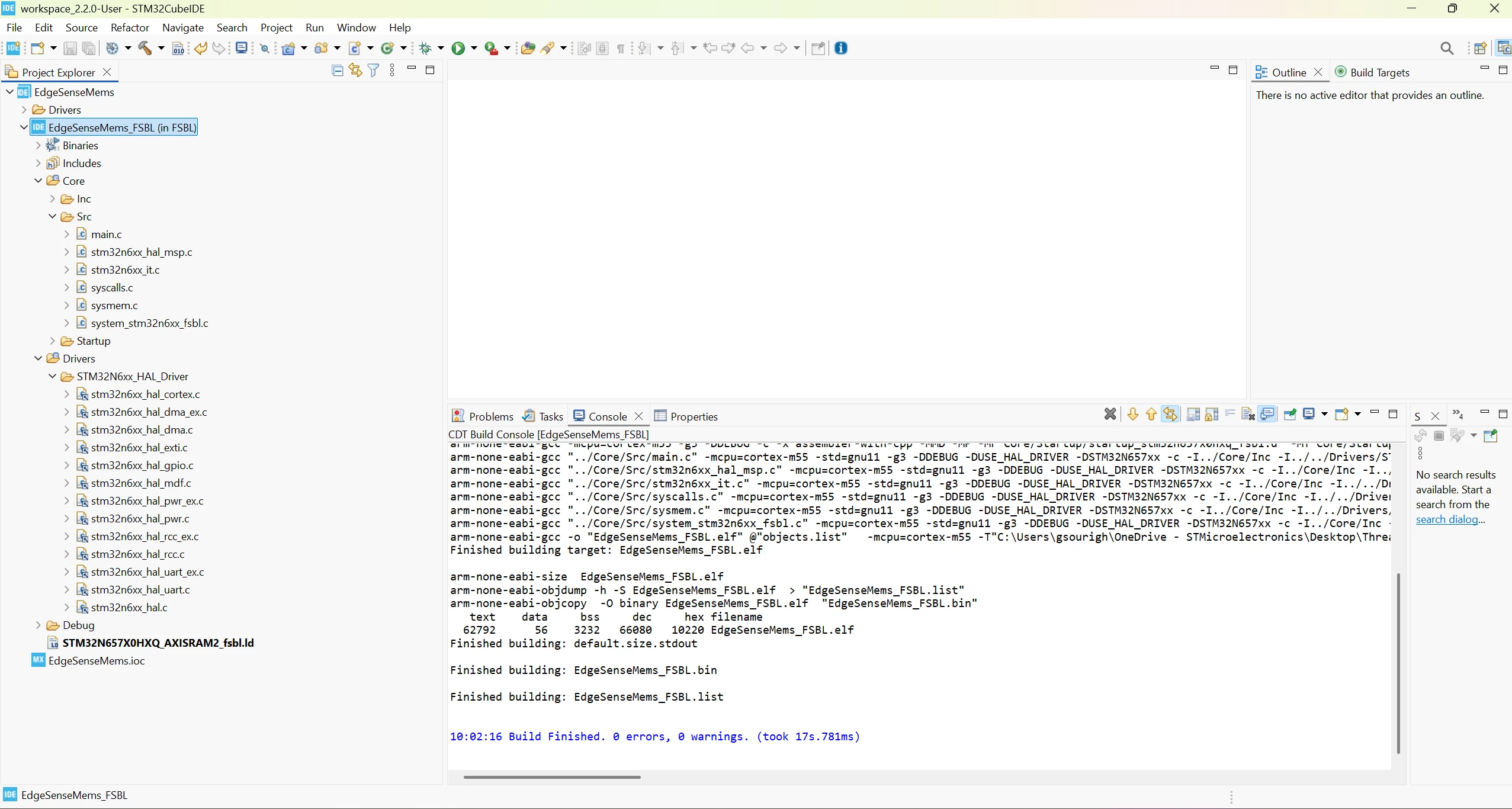The image size is (1512, 809).
Task: Click the Build hammer icon in toolbar
Action: click(x=145, y=49)
